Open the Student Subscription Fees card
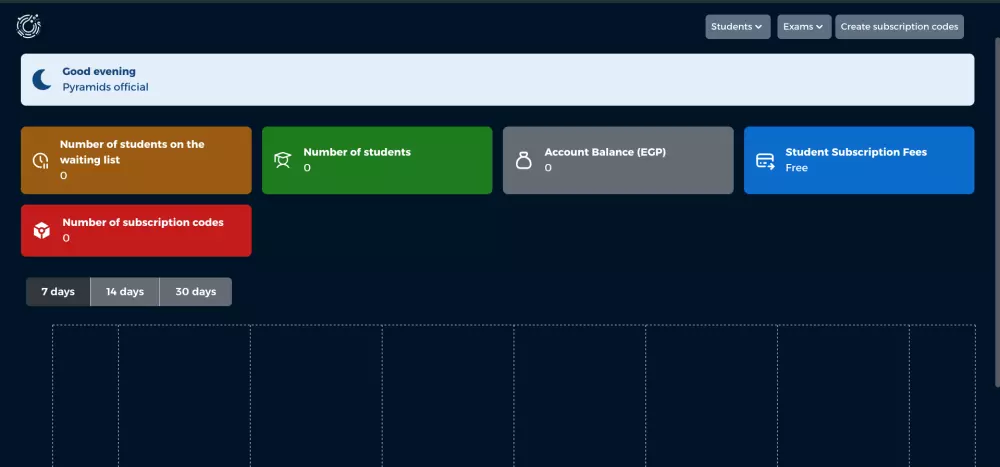This screenshot has width=1000, height=467. pos(859,160)
